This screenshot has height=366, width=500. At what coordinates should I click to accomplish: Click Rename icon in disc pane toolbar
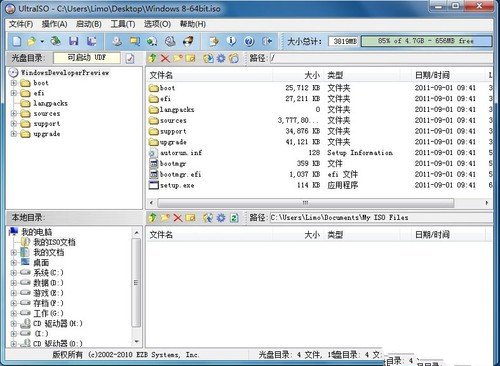coord(190,58)
